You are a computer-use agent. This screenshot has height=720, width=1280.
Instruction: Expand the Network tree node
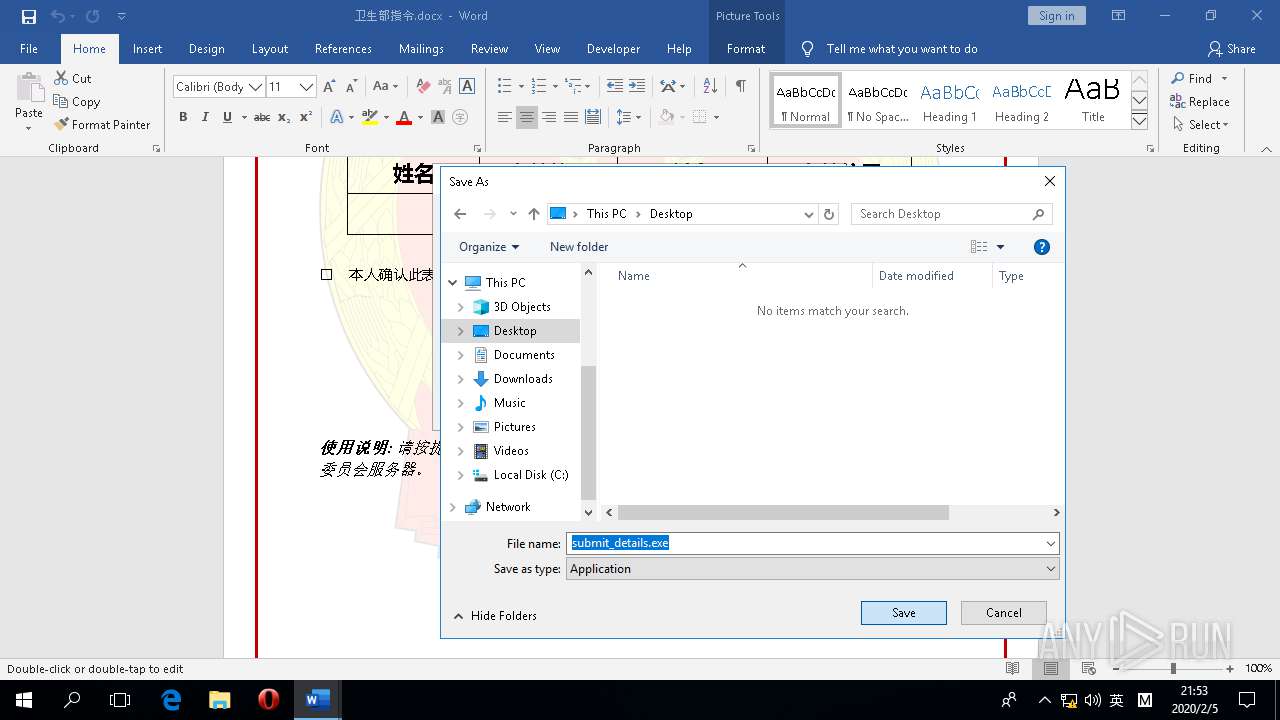pos(453,507)
